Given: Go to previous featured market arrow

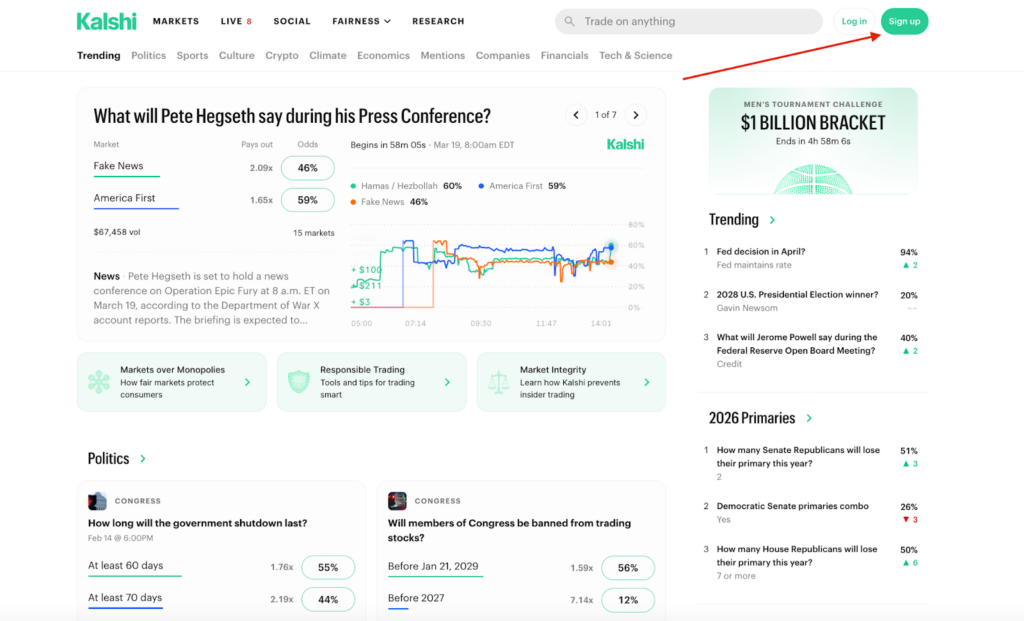Looking at the screenshot, I should tap(576, 115).
